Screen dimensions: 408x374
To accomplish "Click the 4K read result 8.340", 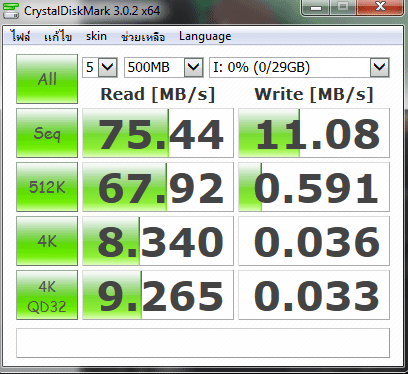I will pos(158,241).
